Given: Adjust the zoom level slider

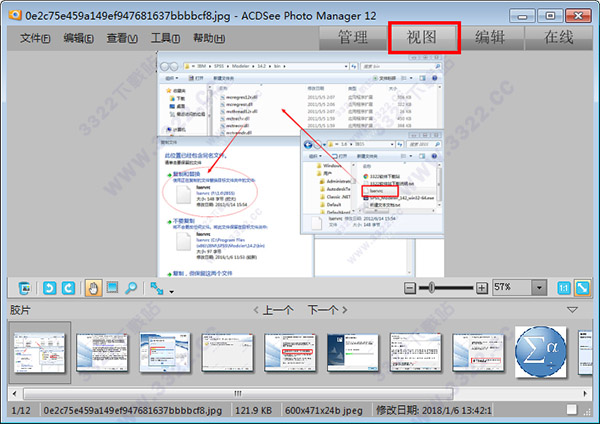Looking at the screenshot, I should [x=432, y=287].
